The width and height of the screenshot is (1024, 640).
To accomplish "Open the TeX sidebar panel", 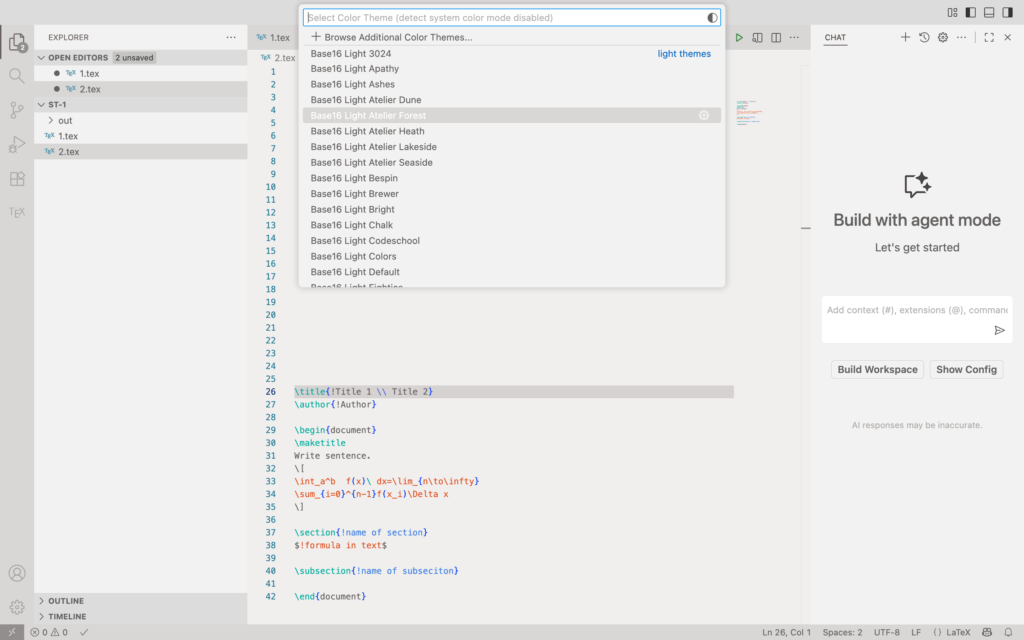I will pos(17,212).
